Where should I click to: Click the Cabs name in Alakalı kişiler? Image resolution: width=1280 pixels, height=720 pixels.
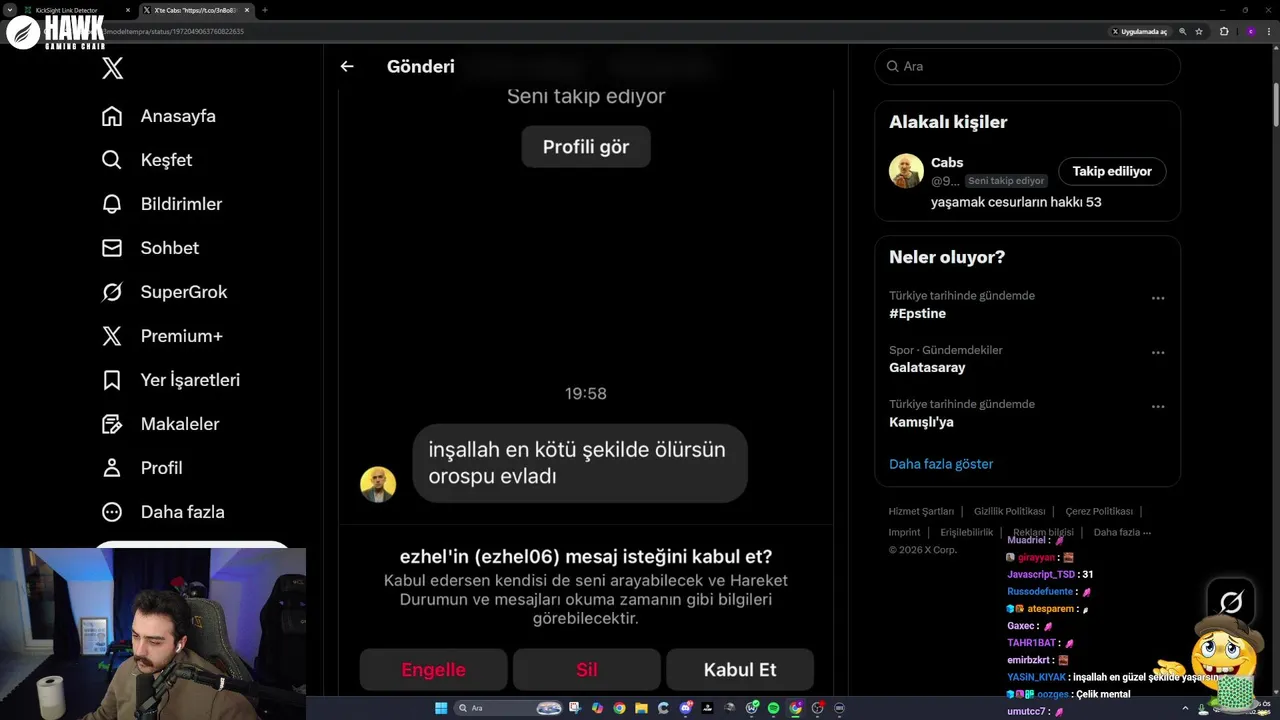coord(947,162)
